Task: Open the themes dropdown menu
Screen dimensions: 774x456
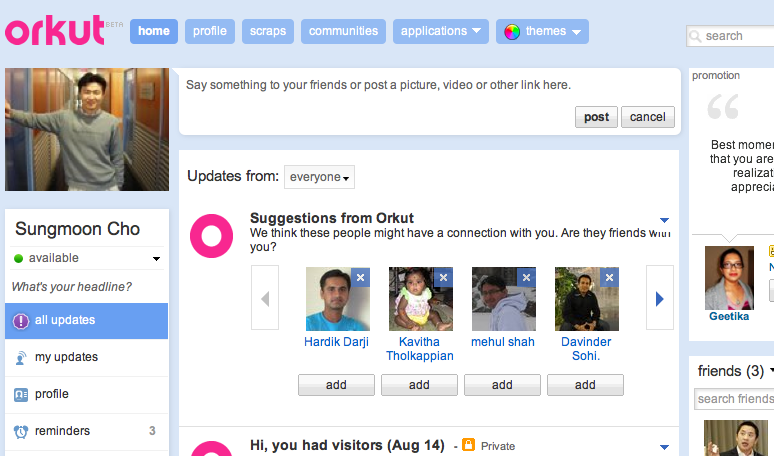Action: point(542,31)
